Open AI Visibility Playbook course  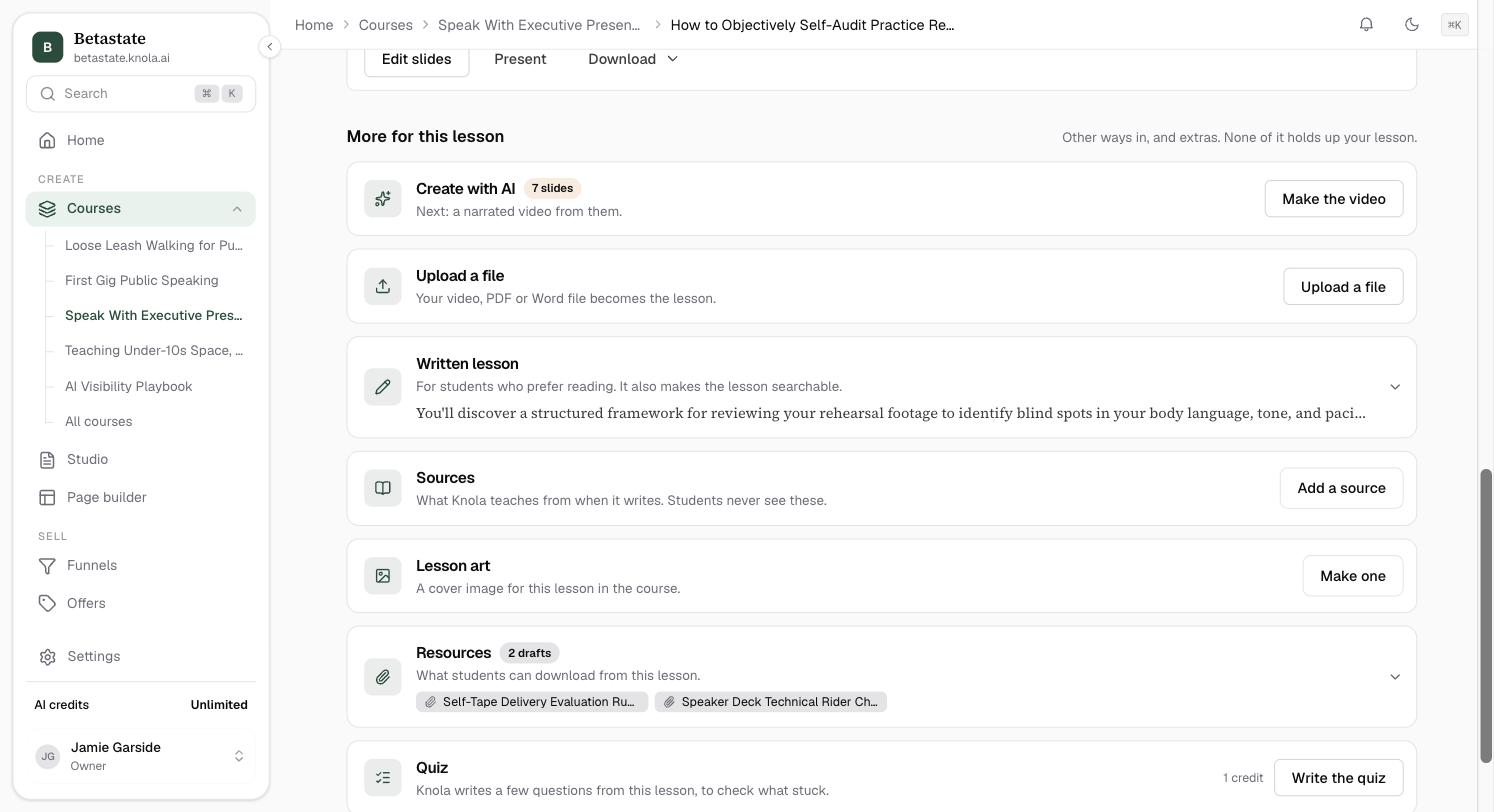tap(129, 386)
